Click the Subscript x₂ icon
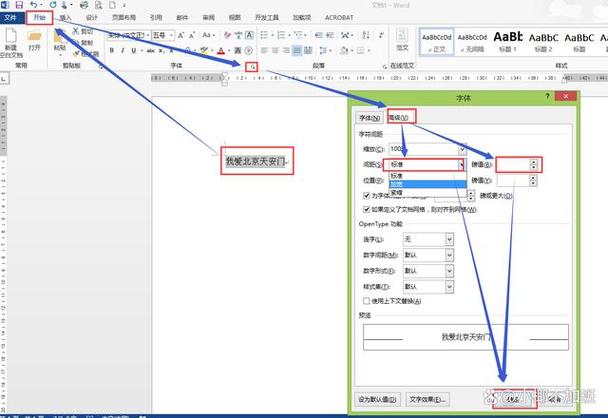 point(161,50)
